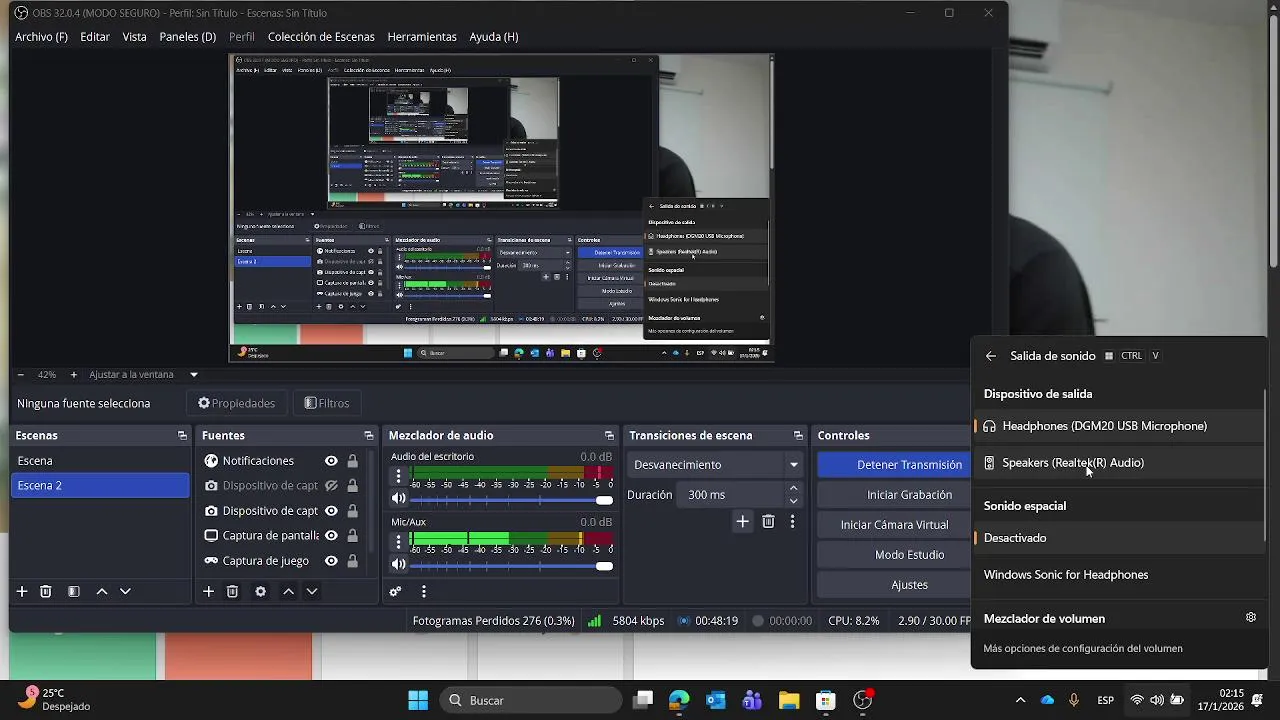Viewport: 1280px width, 720px height.
Task: Click Iniciar Grabación button
Action: pos(894,494)
